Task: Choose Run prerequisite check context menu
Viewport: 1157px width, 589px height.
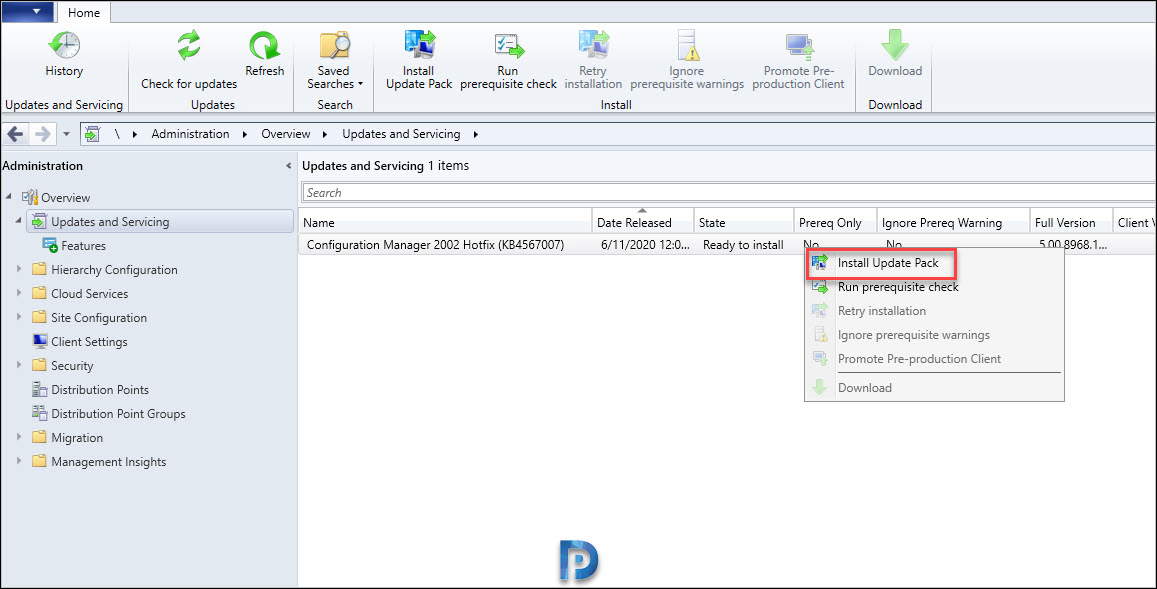Action: [934, 287]
